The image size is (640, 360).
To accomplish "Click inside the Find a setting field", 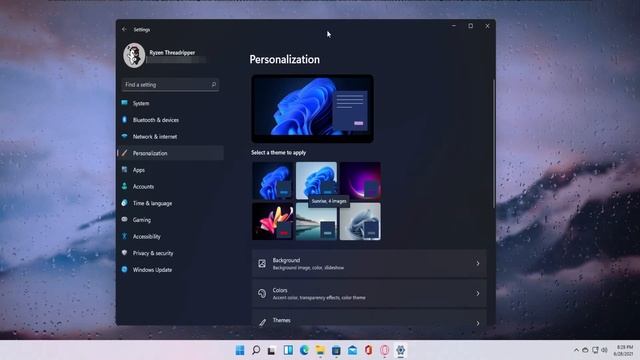I will (170, 84).
